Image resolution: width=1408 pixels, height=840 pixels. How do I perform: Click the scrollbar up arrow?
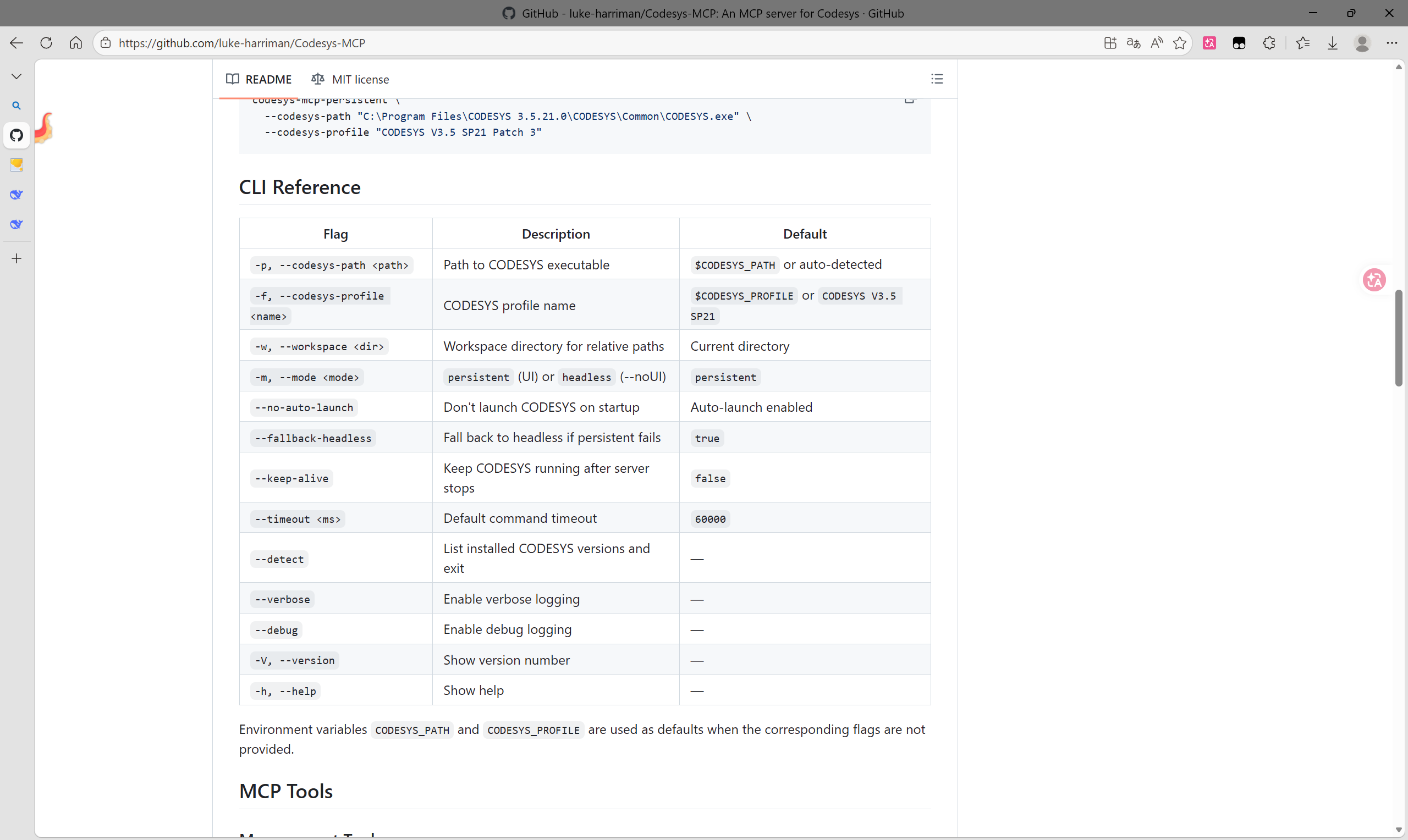(1399, 68)
